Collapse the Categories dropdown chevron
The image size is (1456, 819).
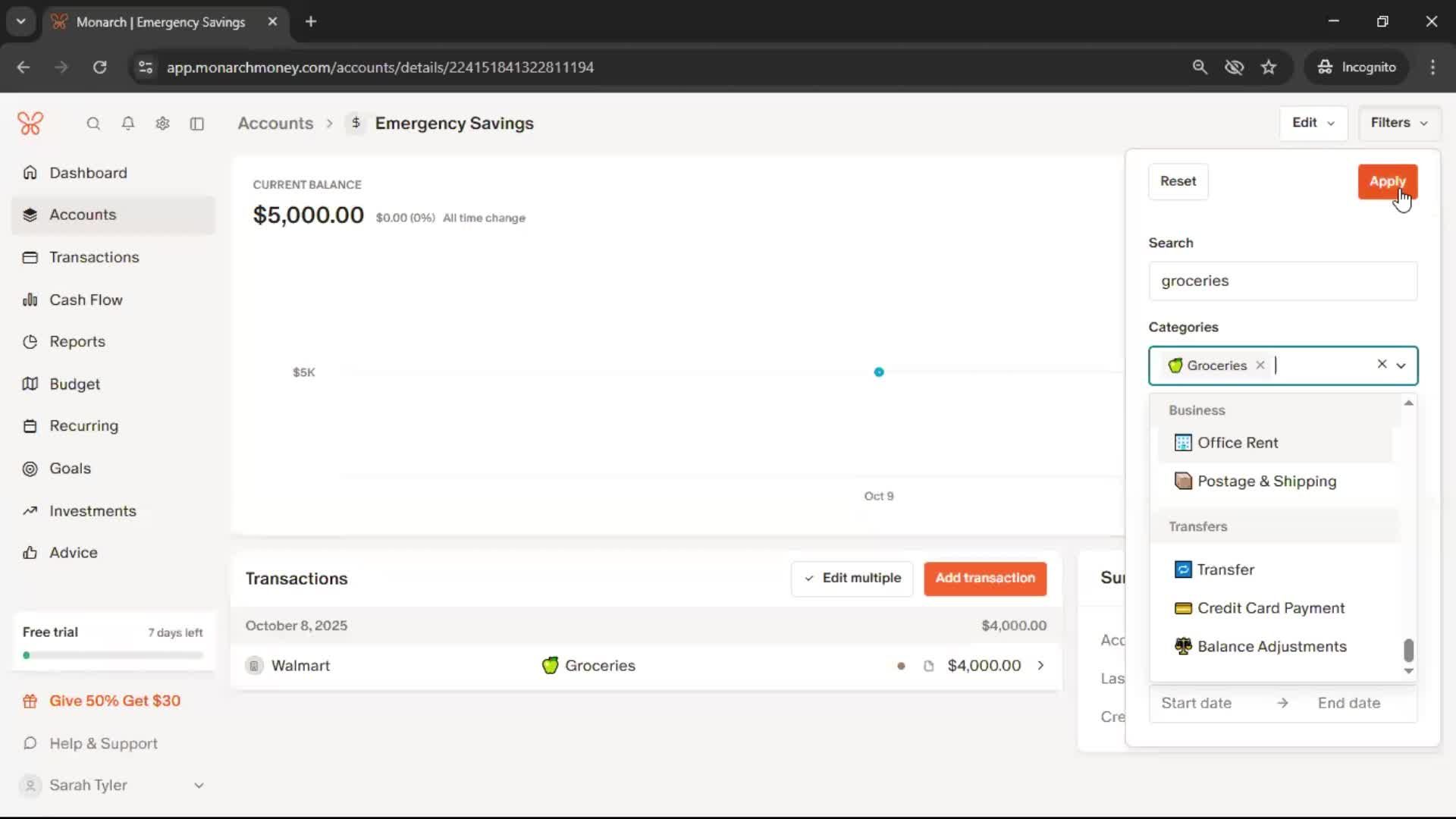pos(1401,366)
